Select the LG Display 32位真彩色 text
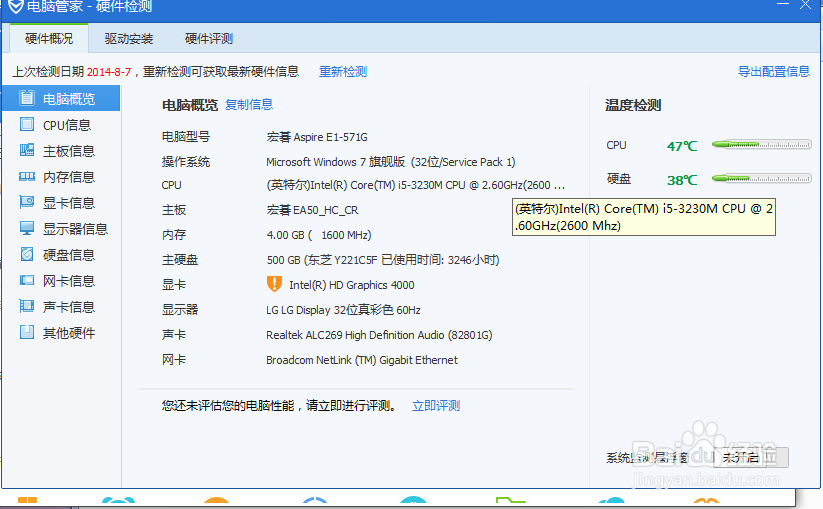The image size is (823, 509). tap(343, 310)
